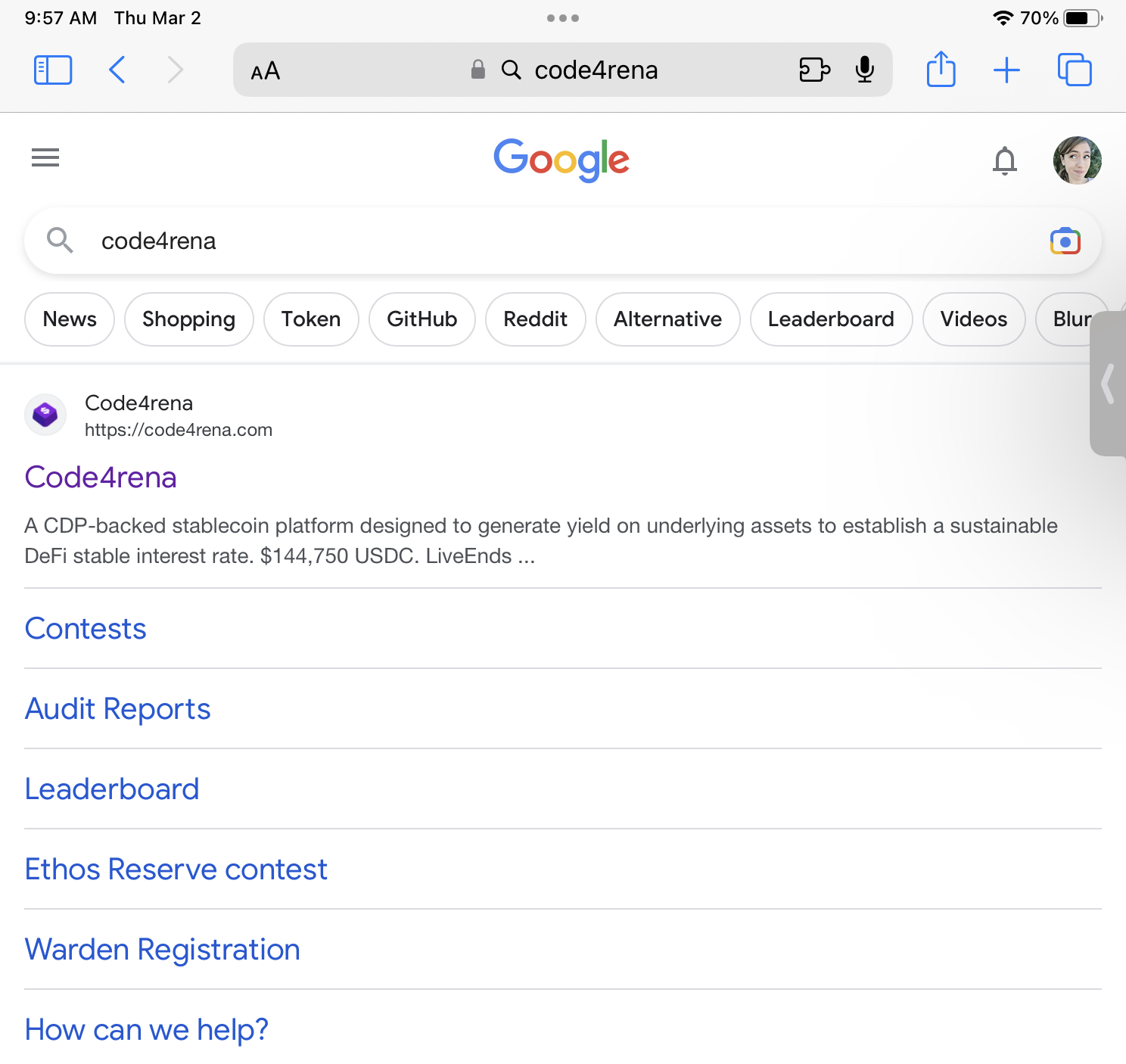Open the Audit Reports link
Viewport: 1126px width, 1064px height.
coord(117,709)
